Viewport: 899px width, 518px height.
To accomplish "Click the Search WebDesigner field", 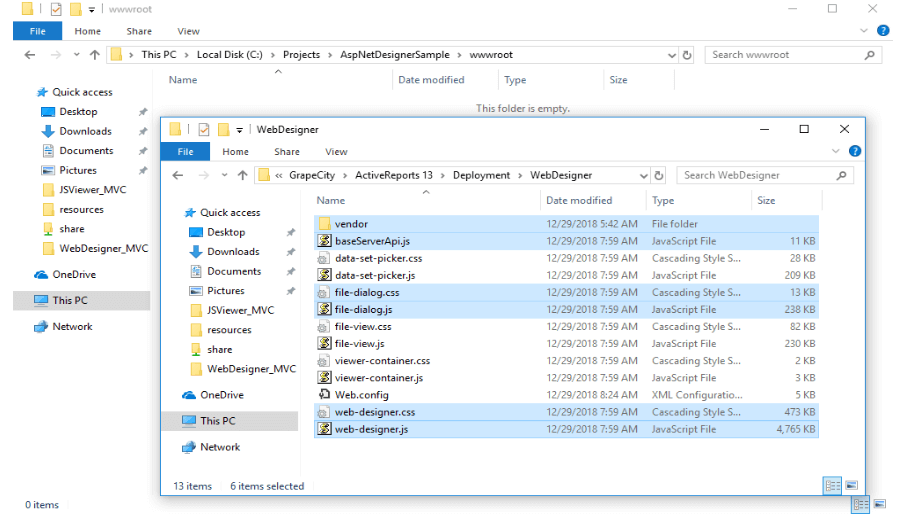I will (765, 176).
